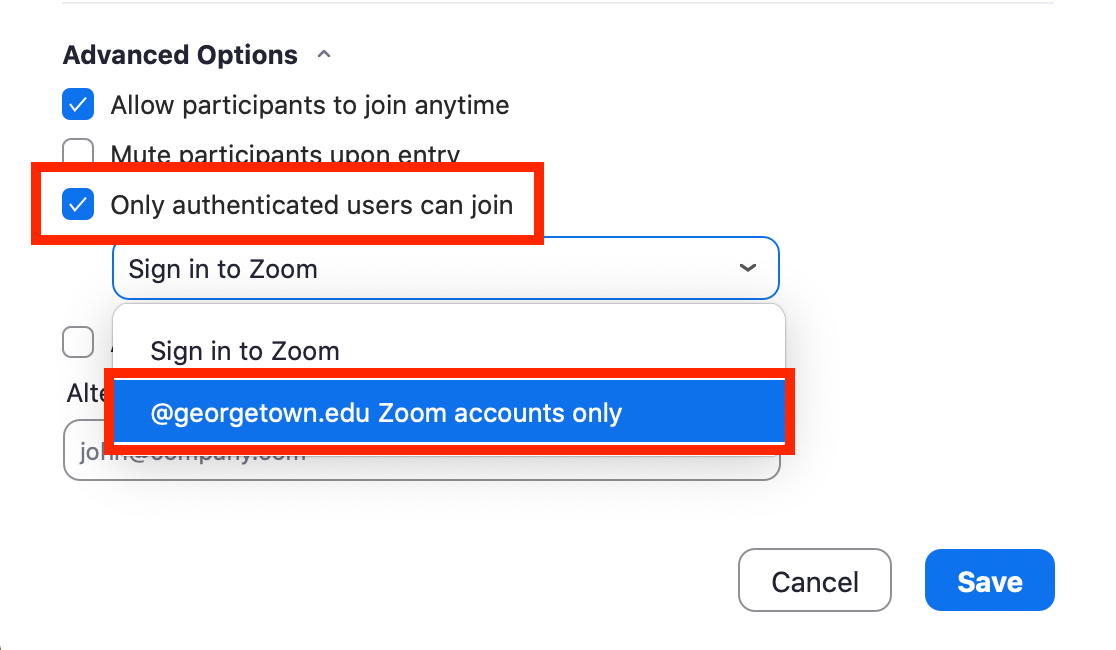Collapse the Advanced Options chevron
Viewport: 1116px width, 650px height.
tap(323, 55)
